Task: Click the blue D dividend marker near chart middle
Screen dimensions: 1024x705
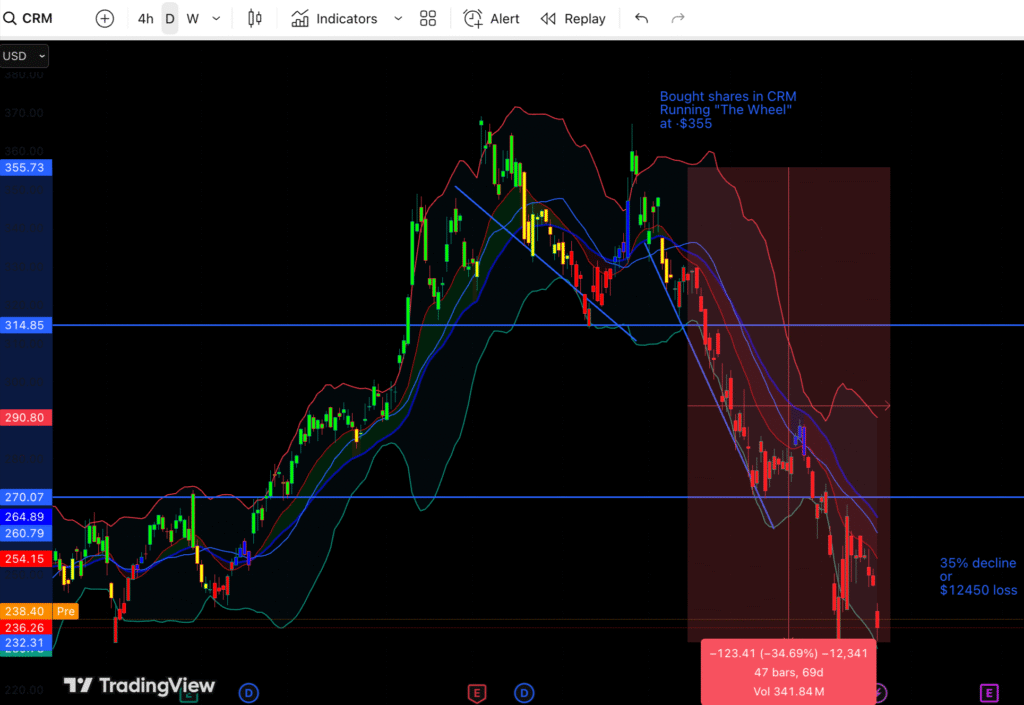Action: pos(524,693)
